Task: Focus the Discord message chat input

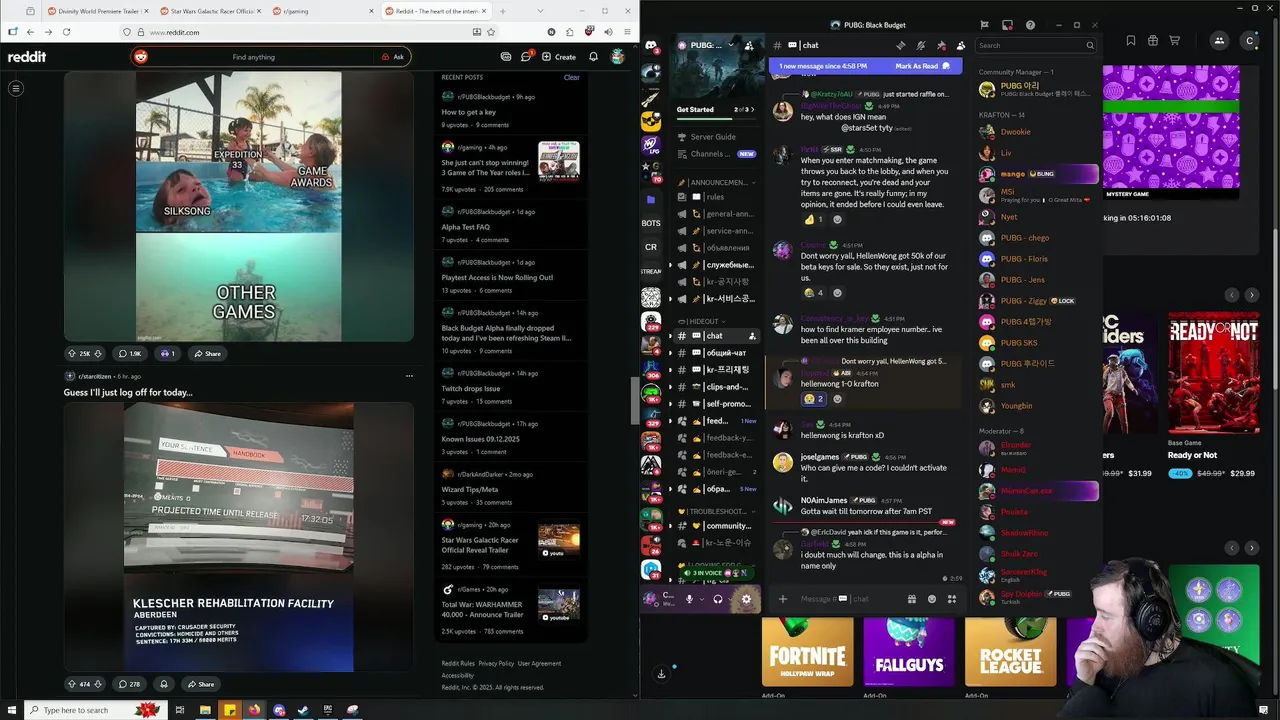Action: coord(850,599)
